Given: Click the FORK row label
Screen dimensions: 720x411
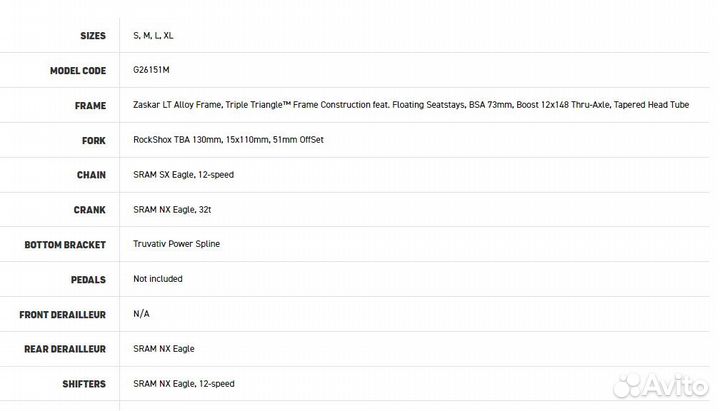Looking at the screenshot, I should (x=94, y=140).
